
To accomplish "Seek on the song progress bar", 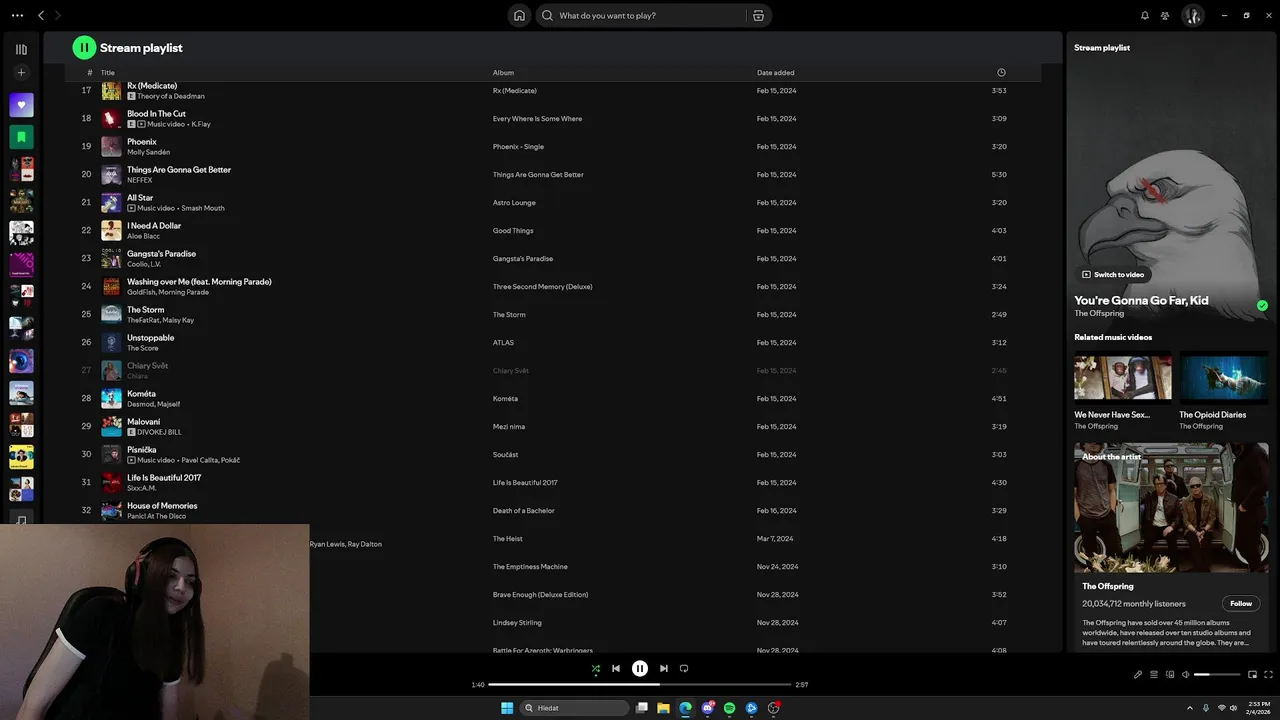I will pos(640,685).
